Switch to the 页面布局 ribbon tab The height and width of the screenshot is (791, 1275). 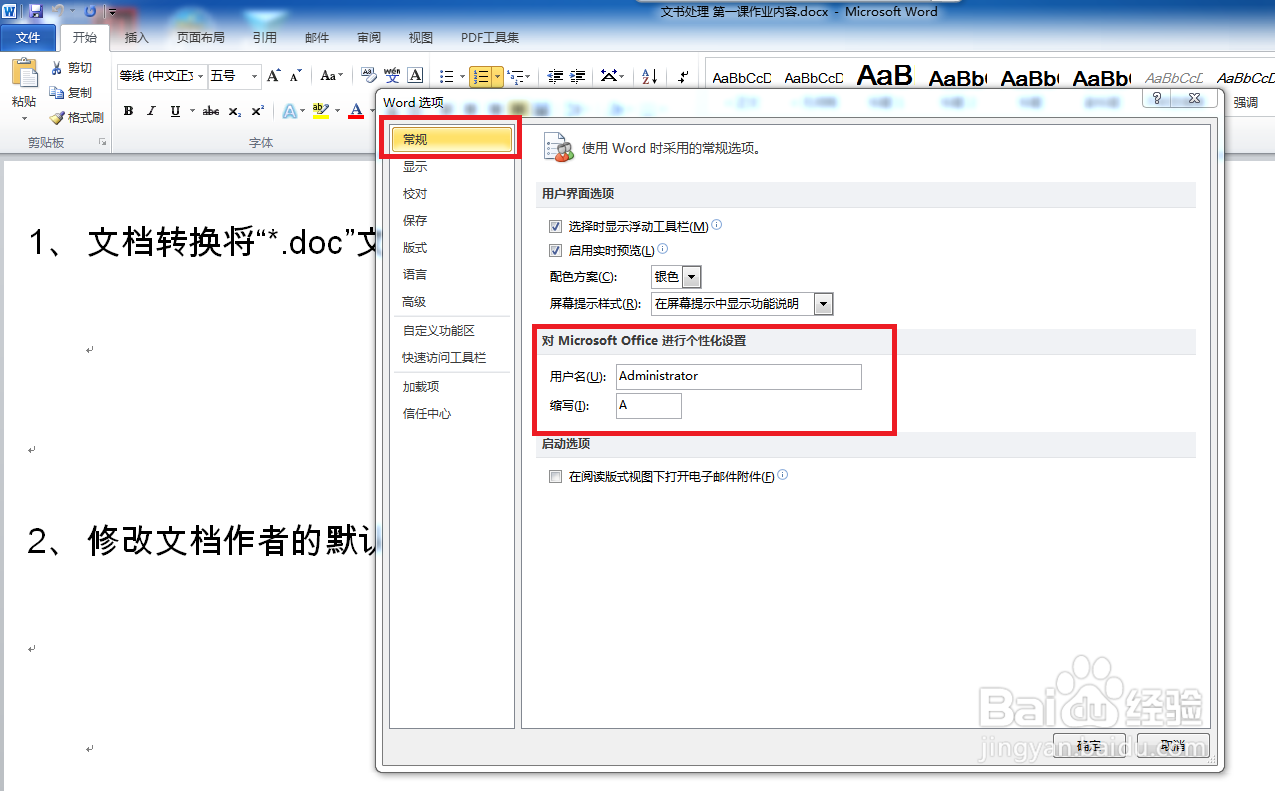tap(201, 38)
